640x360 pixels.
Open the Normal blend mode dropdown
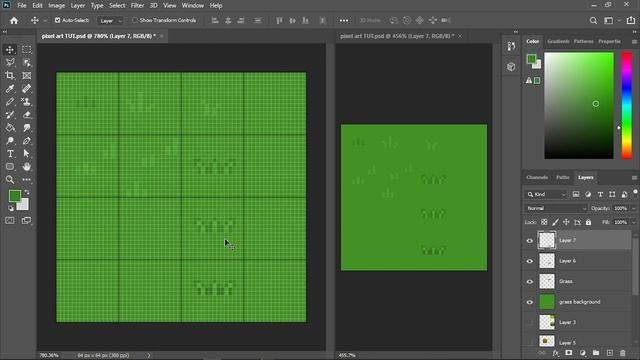(x=556, y=209)
